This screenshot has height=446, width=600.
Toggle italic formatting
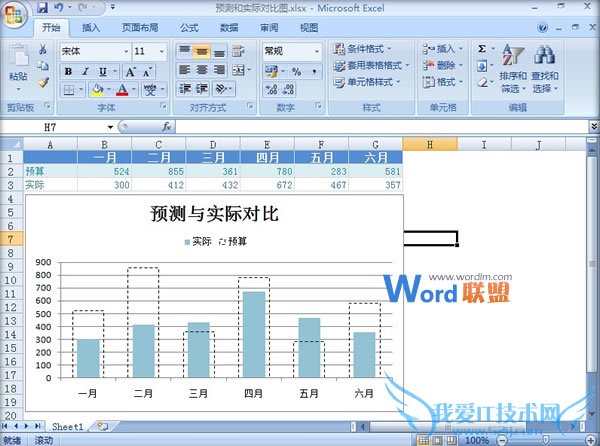(85, 72)
